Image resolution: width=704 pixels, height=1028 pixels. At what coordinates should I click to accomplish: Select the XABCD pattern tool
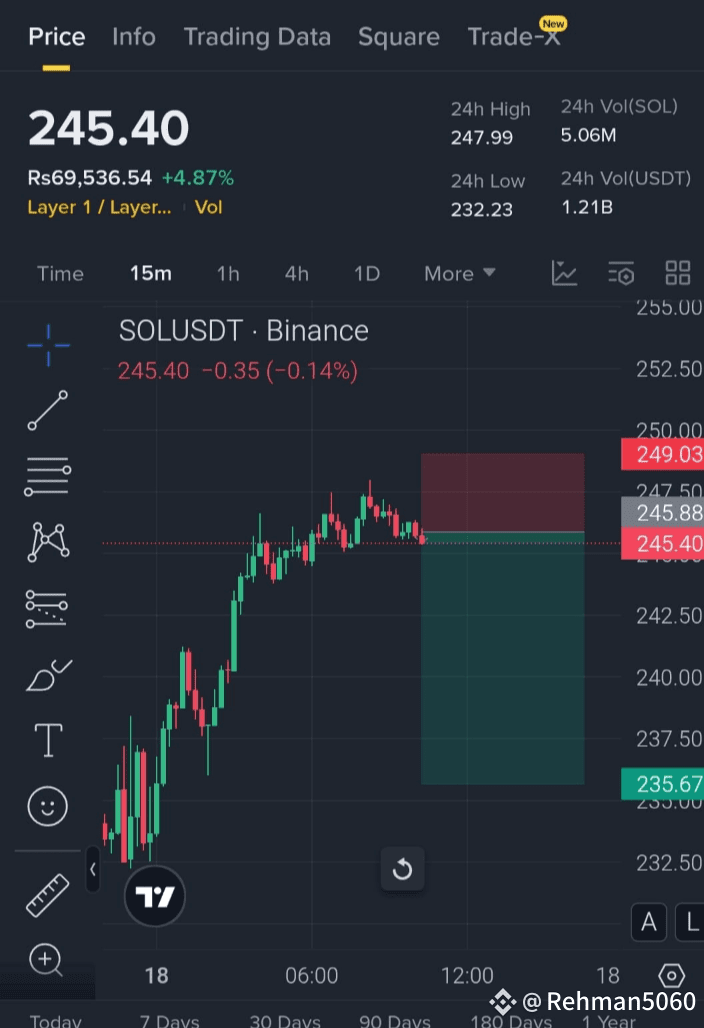48,542
